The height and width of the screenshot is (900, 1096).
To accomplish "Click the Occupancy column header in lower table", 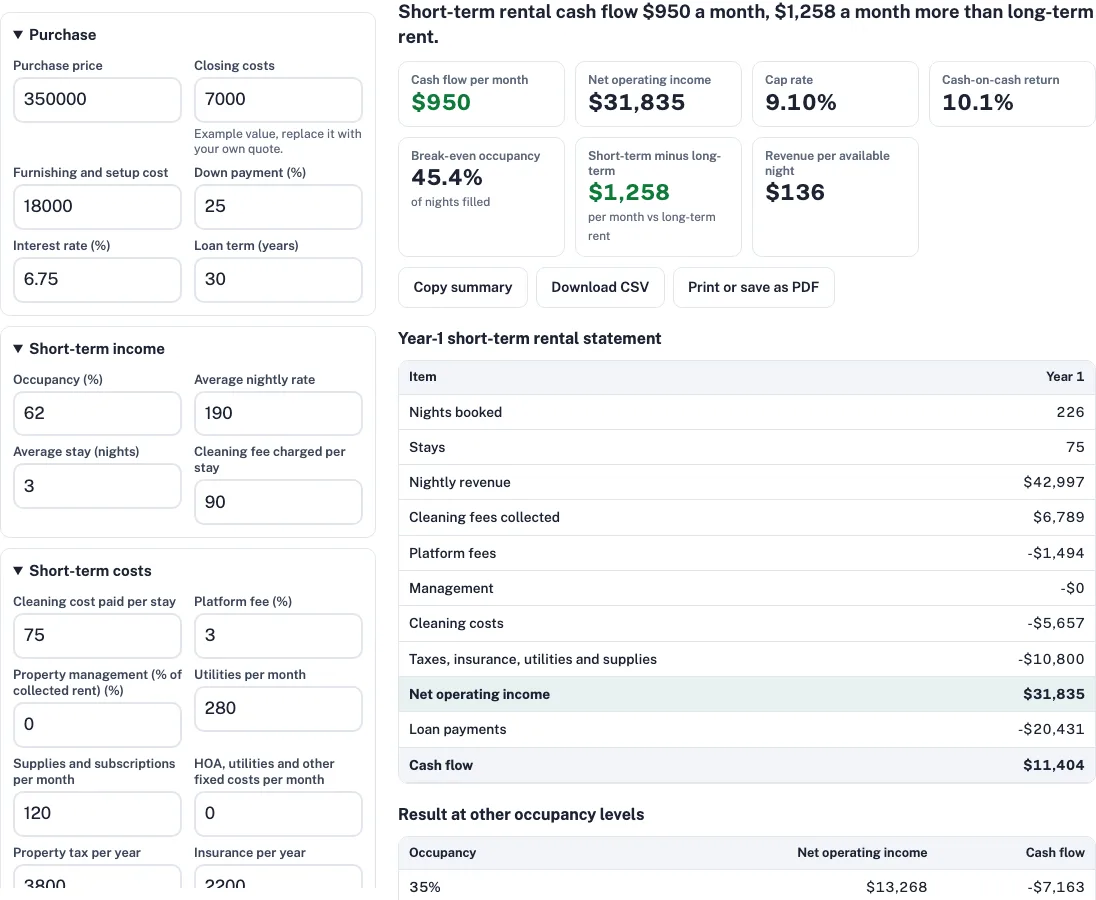I will point(442,852).
